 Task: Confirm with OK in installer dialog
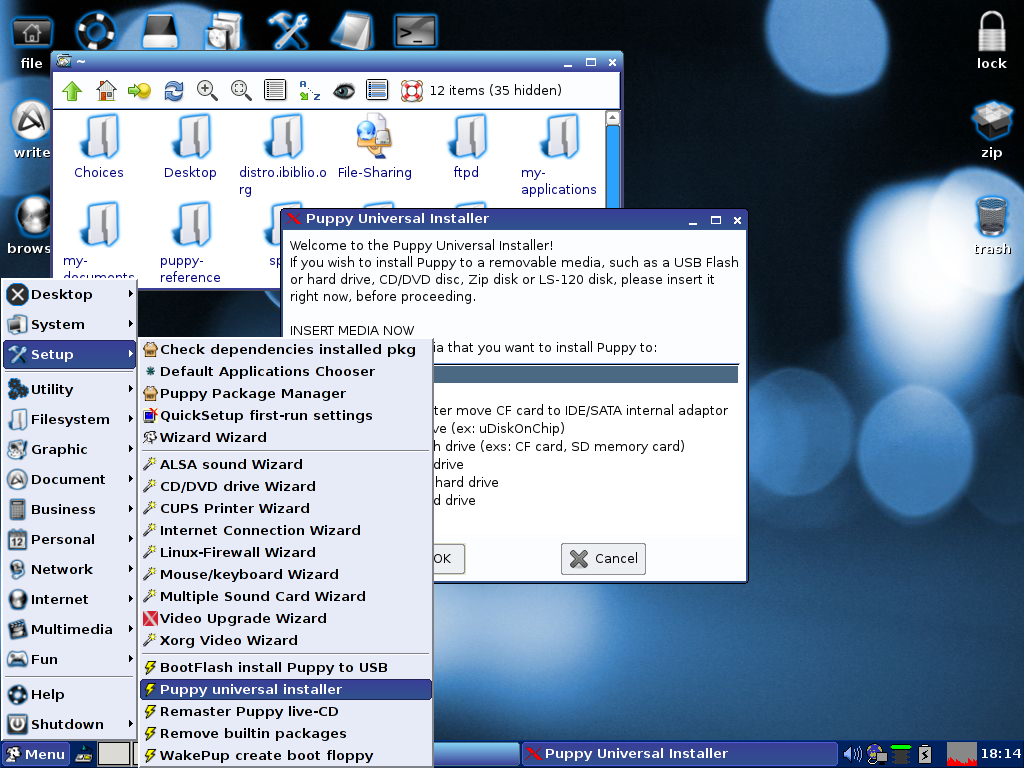[448, 559]
